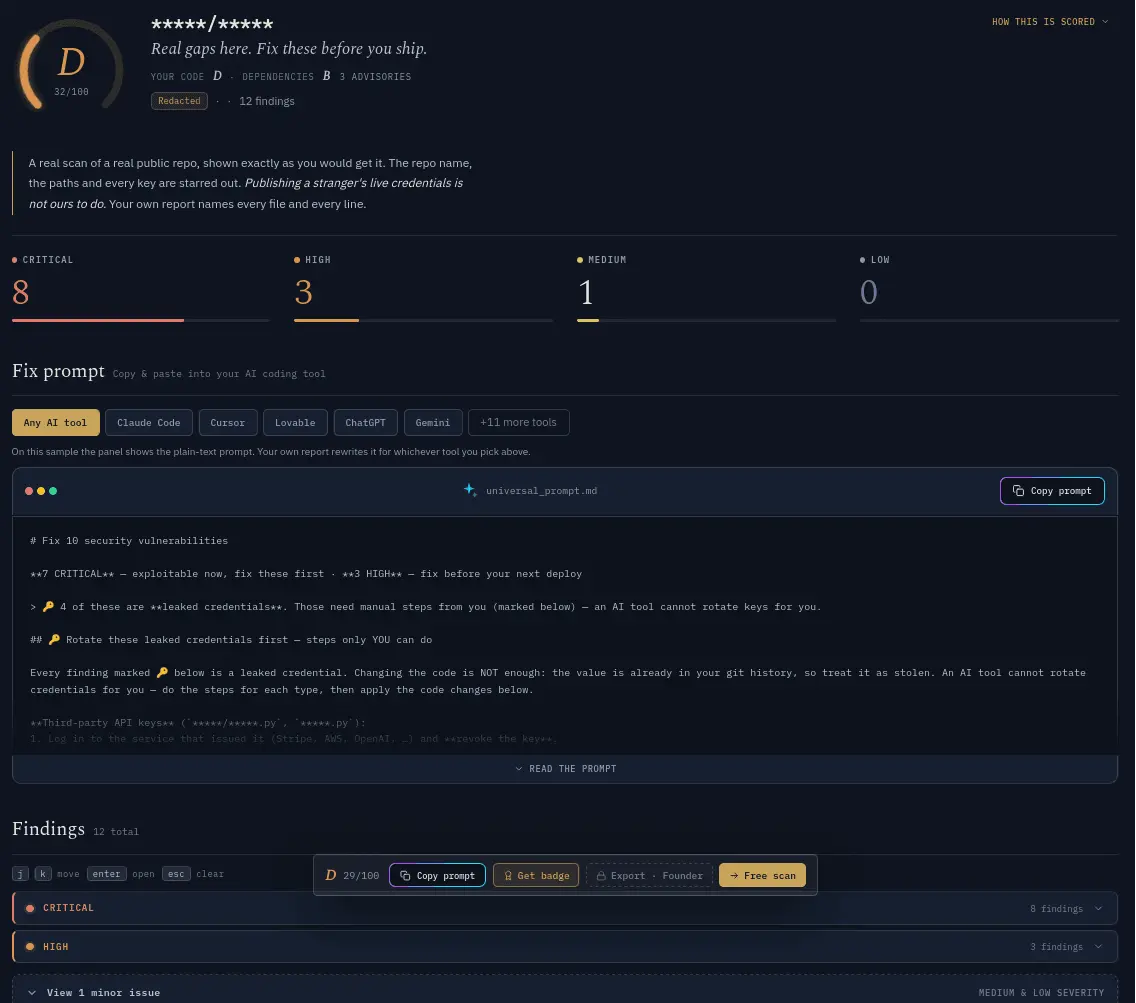Click the orange dot beside CRITICAL row
Screen dimensions: 1136x1003
point(30,908)
